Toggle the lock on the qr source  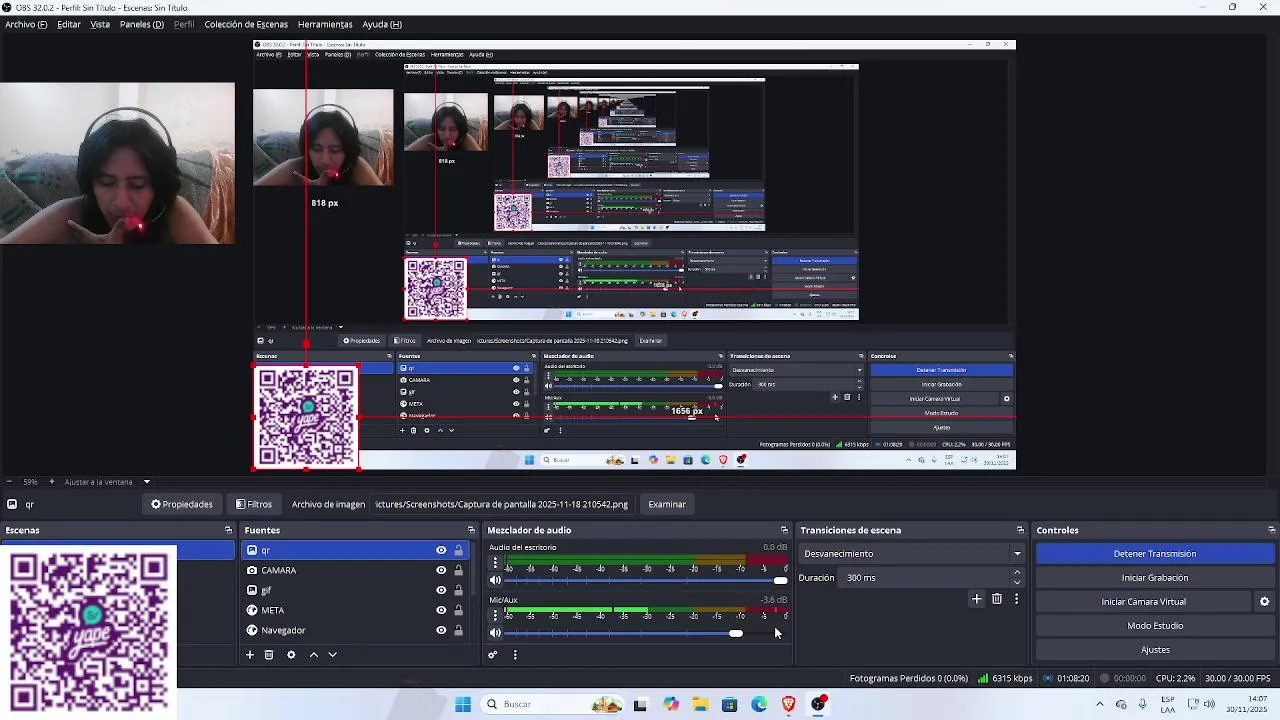point(459,550)
